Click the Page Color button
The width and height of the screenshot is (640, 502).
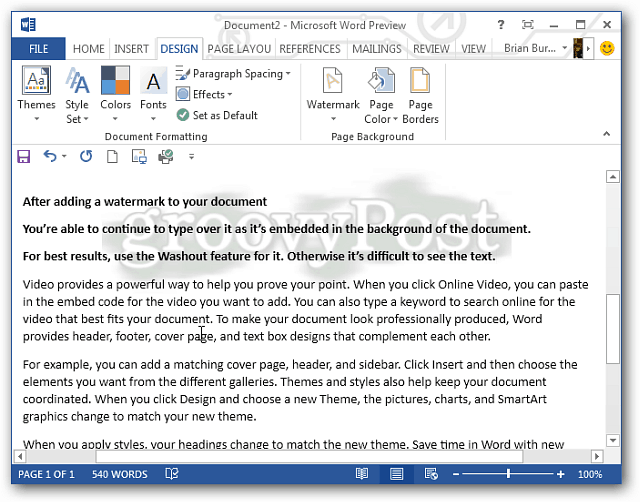381,95
